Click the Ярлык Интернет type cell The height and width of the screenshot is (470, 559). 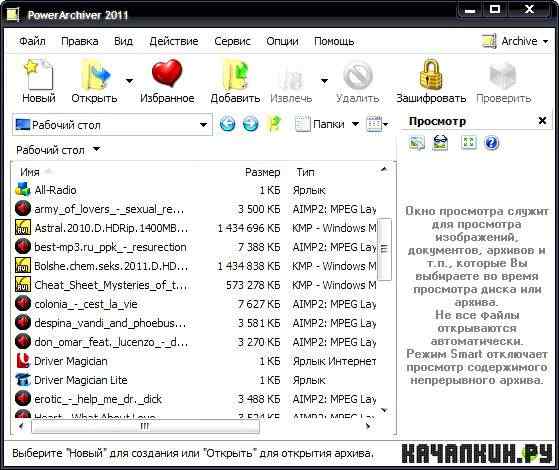[x=334, y=361]
